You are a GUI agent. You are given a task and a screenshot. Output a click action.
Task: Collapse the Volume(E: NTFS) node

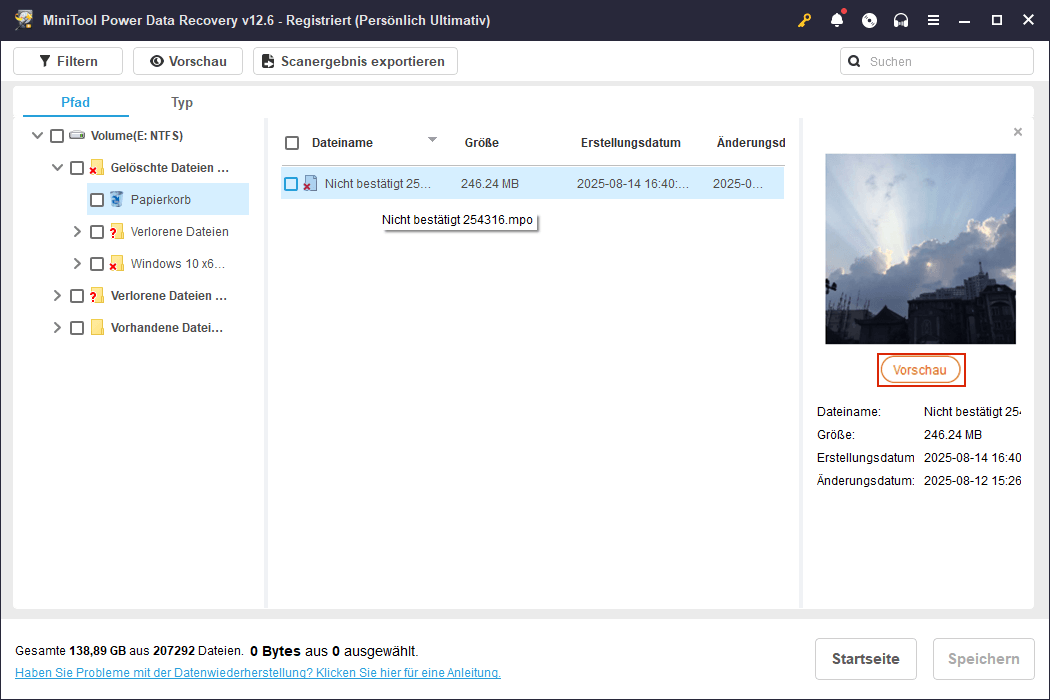38,135
